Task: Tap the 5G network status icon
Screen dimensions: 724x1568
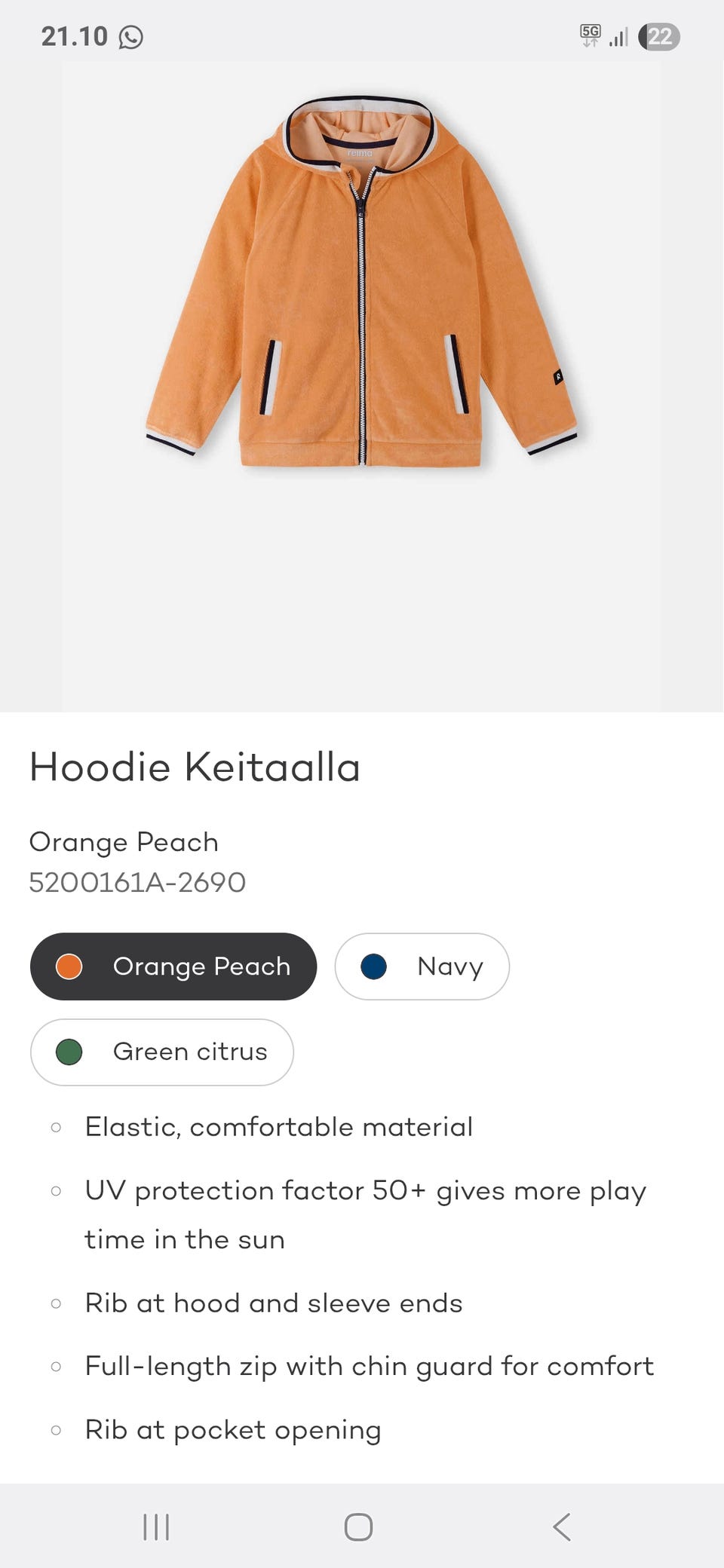Action: coord(590,35)
